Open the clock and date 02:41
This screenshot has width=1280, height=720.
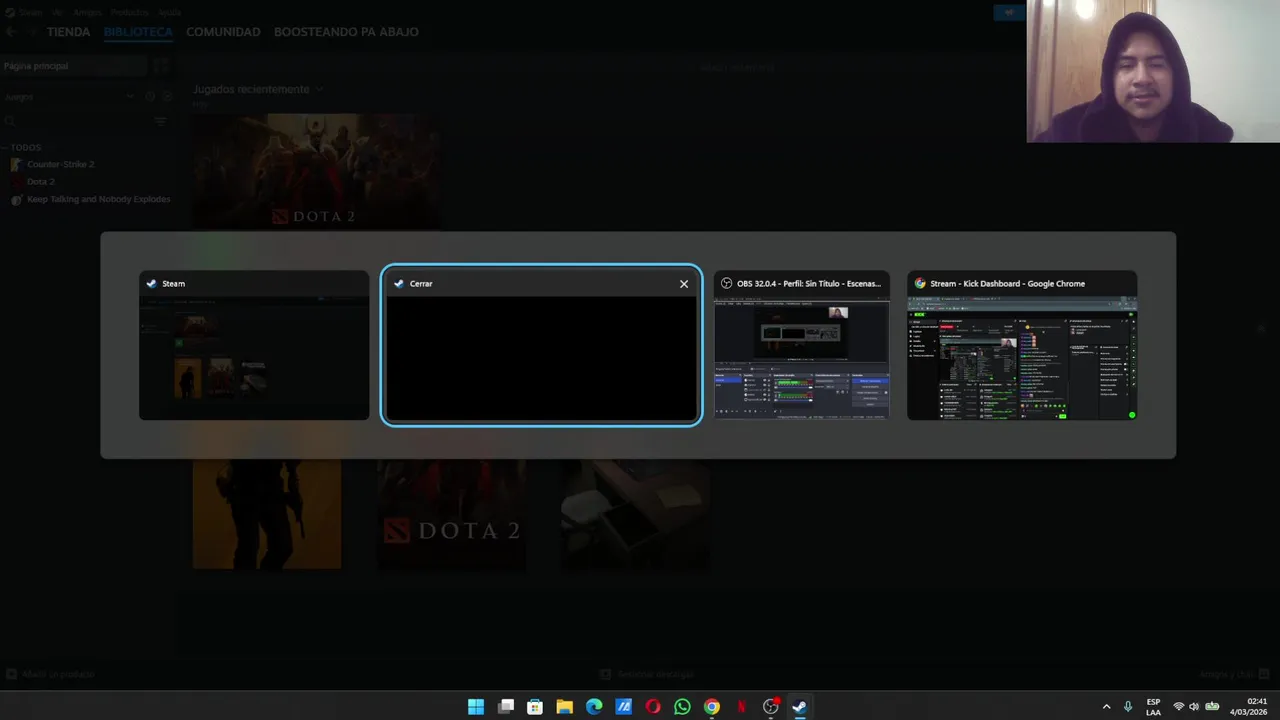(1249, 707)
